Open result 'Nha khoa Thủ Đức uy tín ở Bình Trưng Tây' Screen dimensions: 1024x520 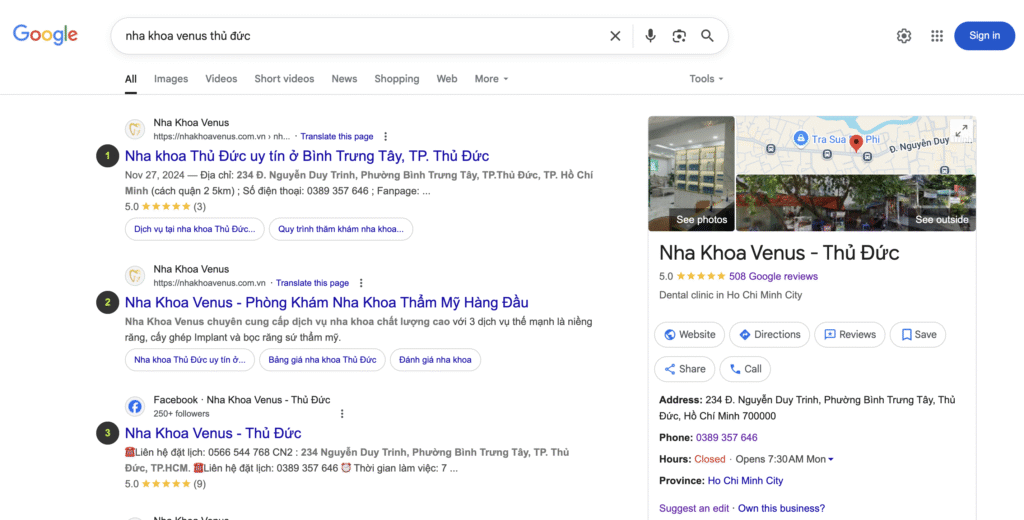307,156
